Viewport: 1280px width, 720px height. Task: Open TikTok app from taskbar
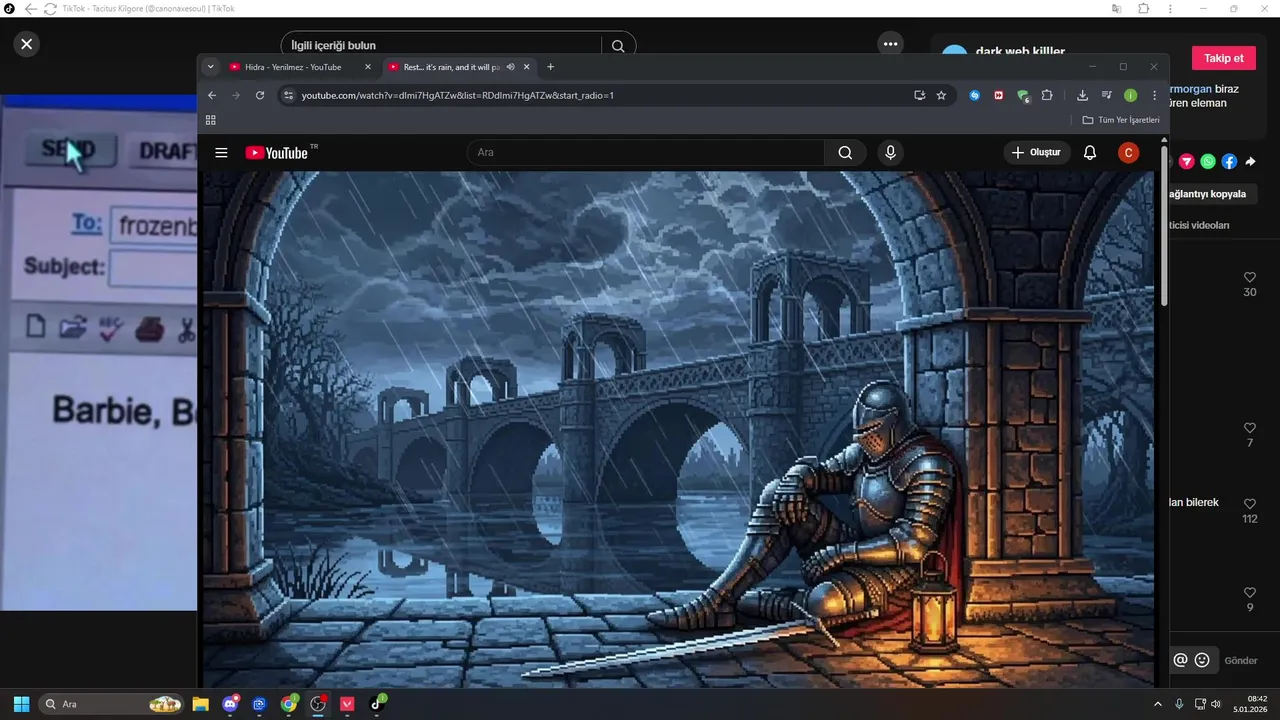[378, 704]
